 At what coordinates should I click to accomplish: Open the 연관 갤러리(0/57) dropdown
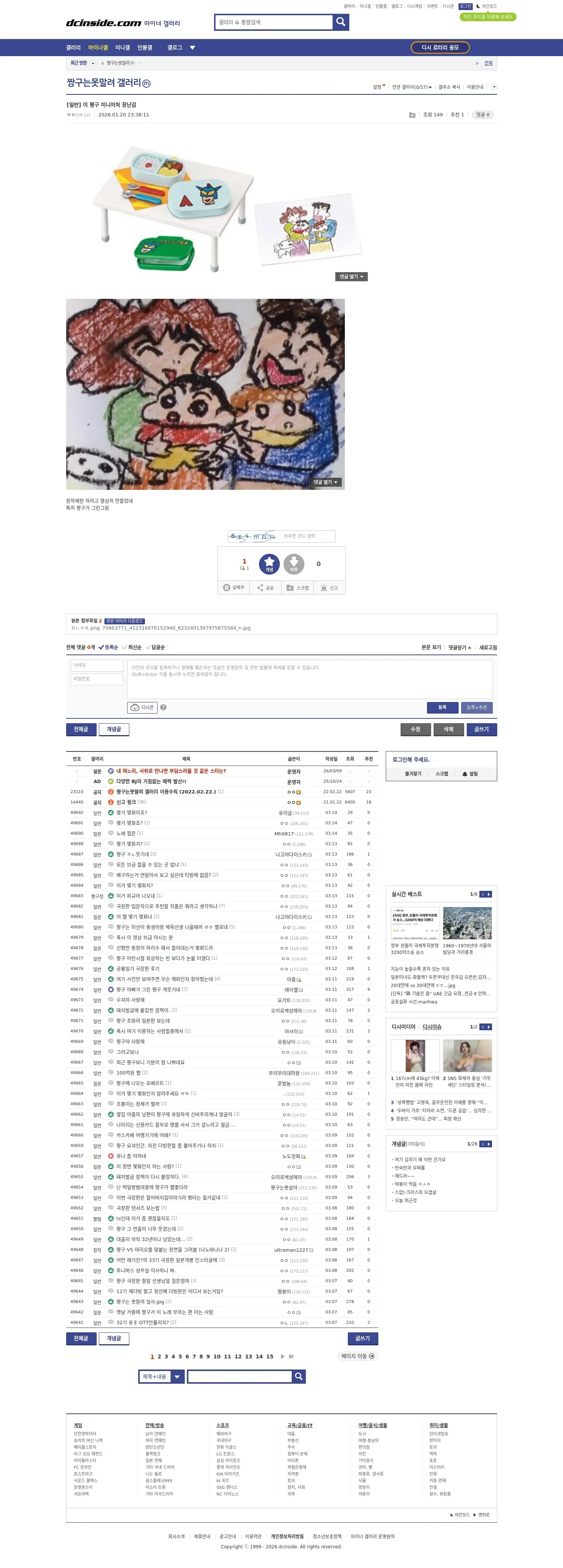point(412,87)
